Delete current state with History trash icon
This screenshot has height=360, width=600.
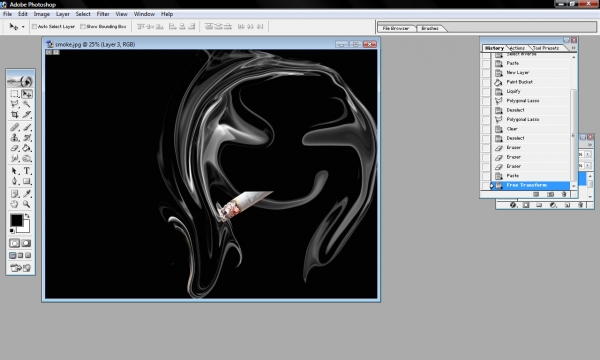(x=564, y=194)
